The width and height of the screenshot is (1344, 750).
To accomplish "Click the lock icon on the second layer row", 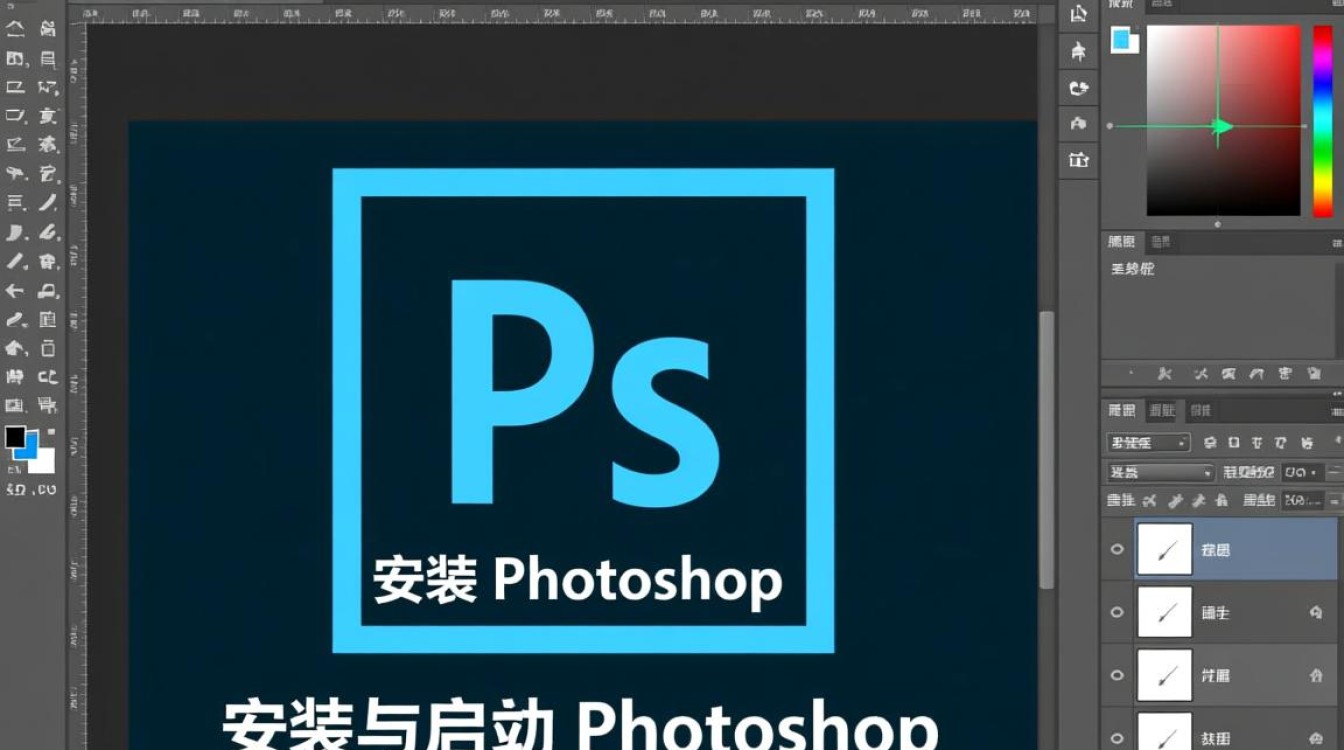I will (x=1316, y=613).
